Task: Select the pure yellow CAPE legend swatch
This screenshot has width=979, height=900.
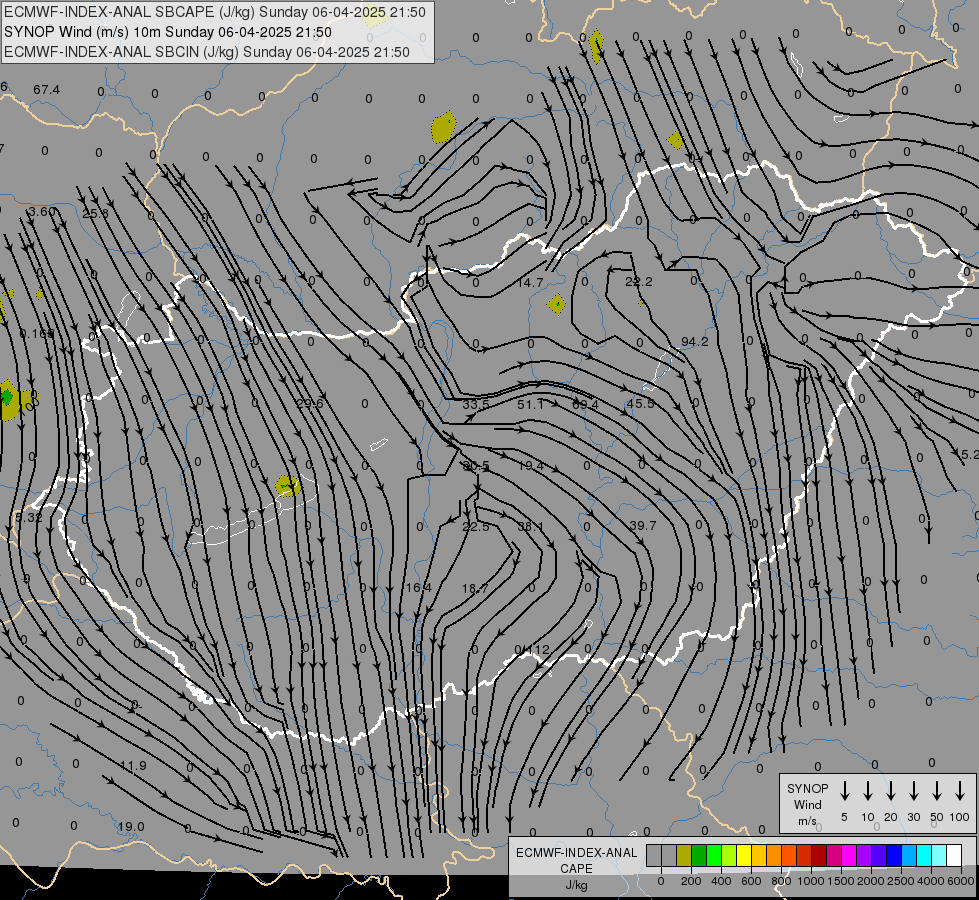Action: pos(744,855)
